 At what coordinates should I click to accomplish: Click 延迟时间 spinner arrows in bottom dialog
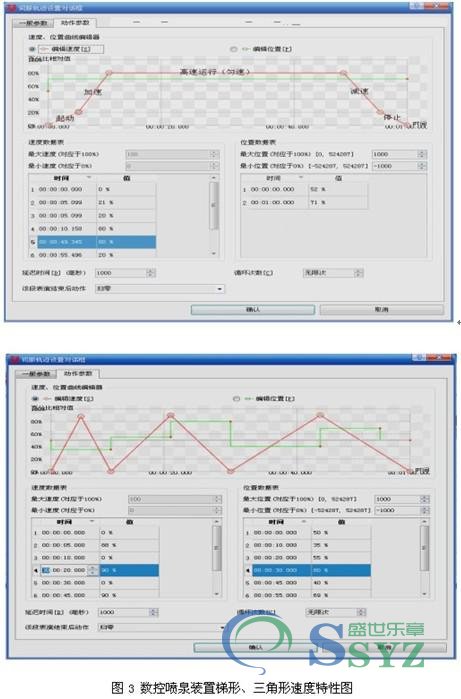[154, 613]
